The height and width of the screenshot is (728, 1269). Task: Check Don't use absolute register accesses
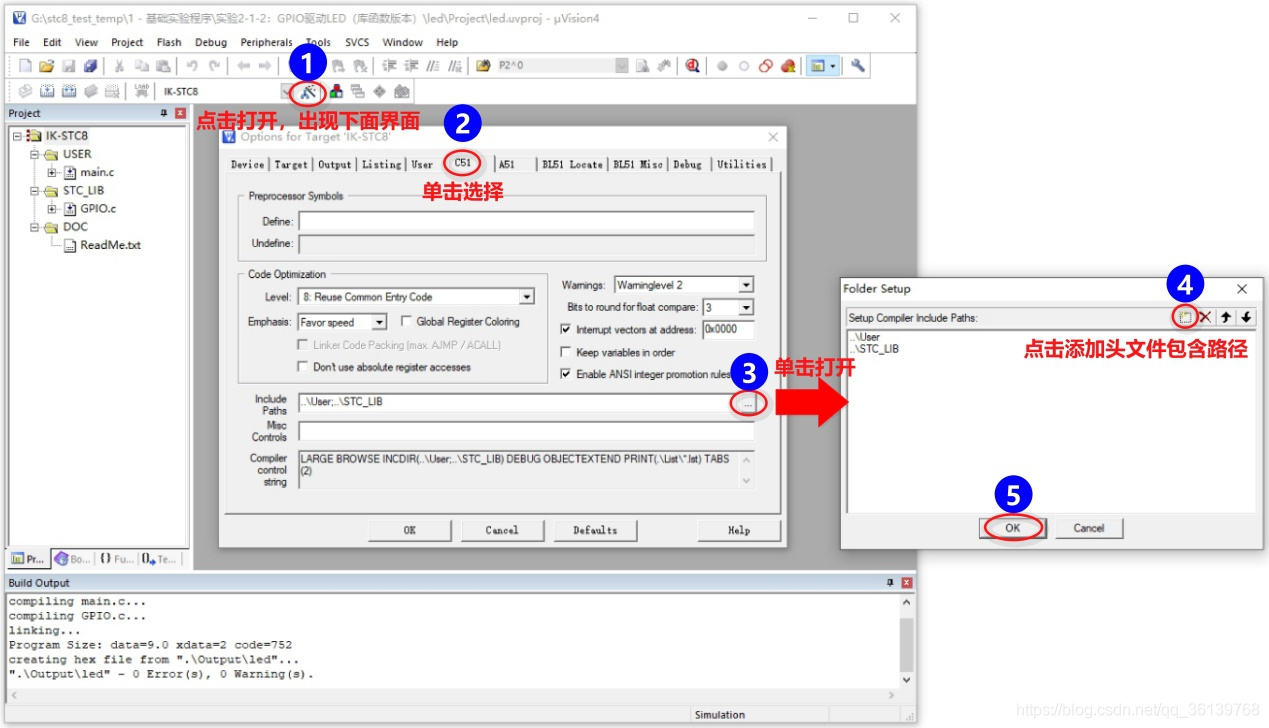(304, 367)
